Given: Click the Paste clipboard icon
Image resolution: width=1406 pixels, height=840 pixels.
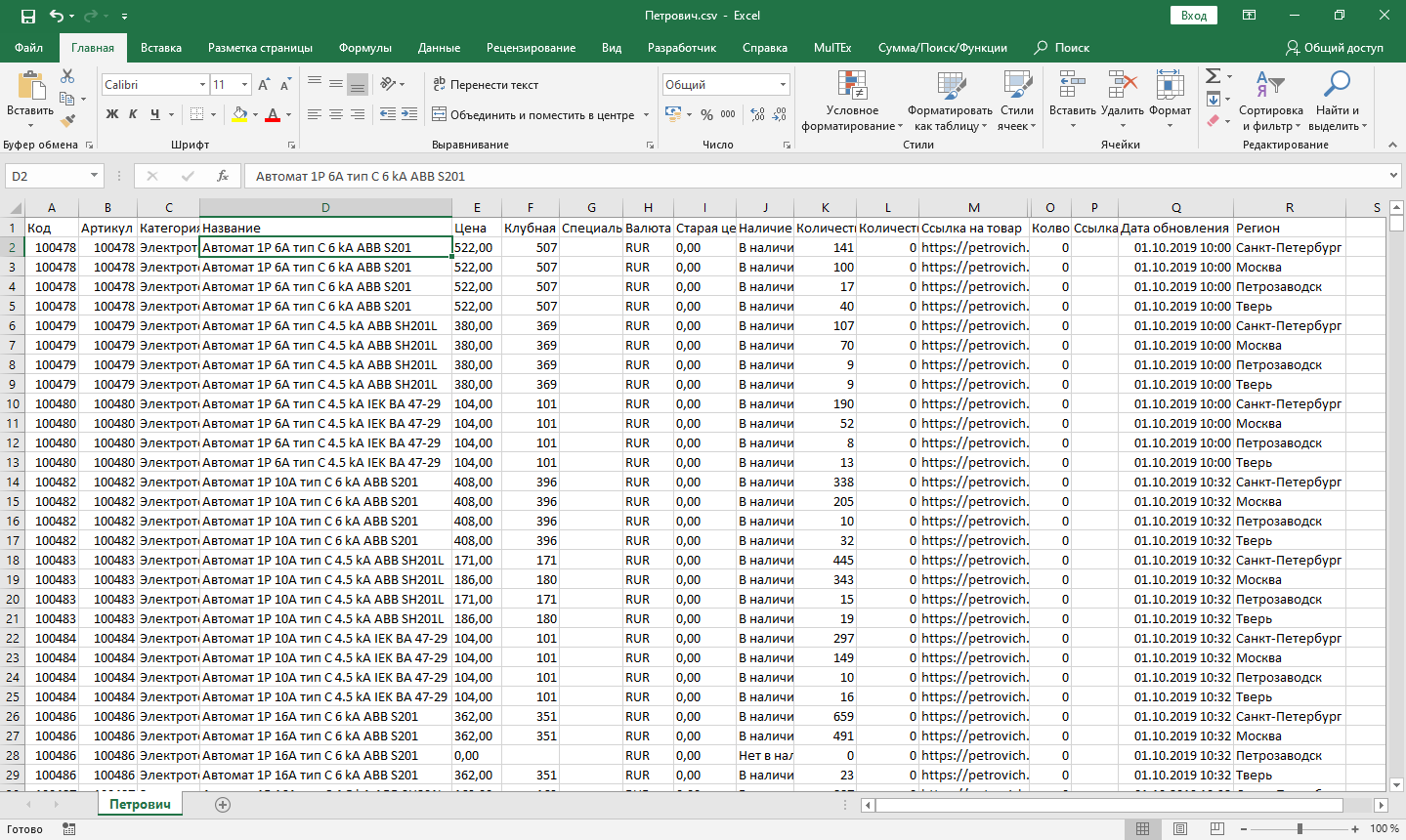Looking at the screenshot, I should pos(30,87).
